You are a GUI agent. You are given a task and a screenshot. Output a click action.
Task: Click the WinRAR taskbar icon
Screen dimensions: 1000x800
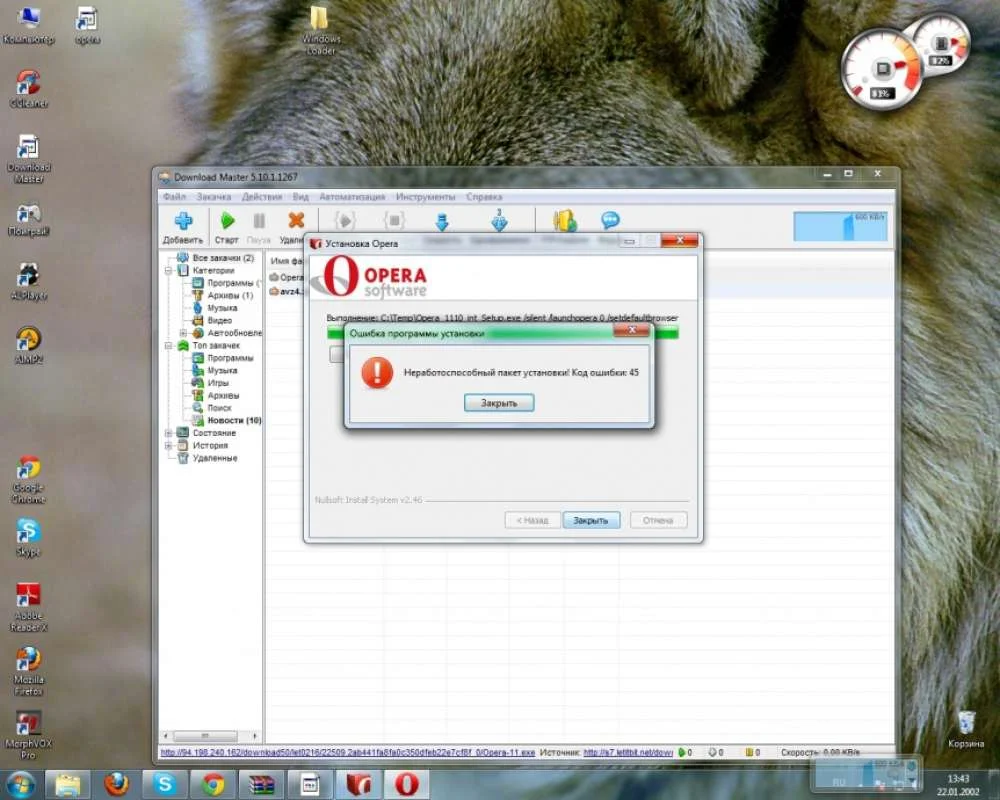pos(262,785)
